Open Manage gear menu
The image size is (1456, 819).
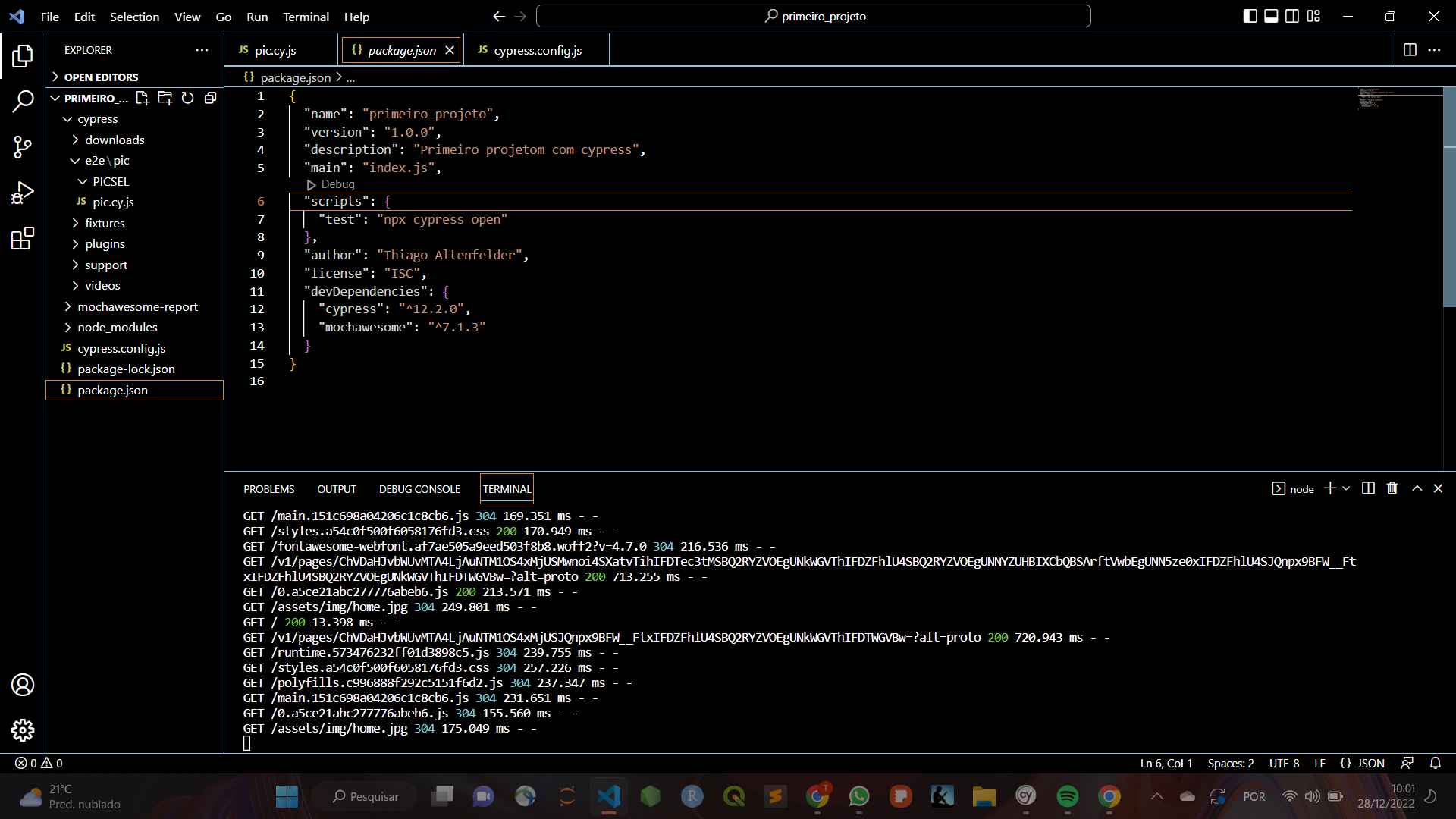tap(23, 730)
